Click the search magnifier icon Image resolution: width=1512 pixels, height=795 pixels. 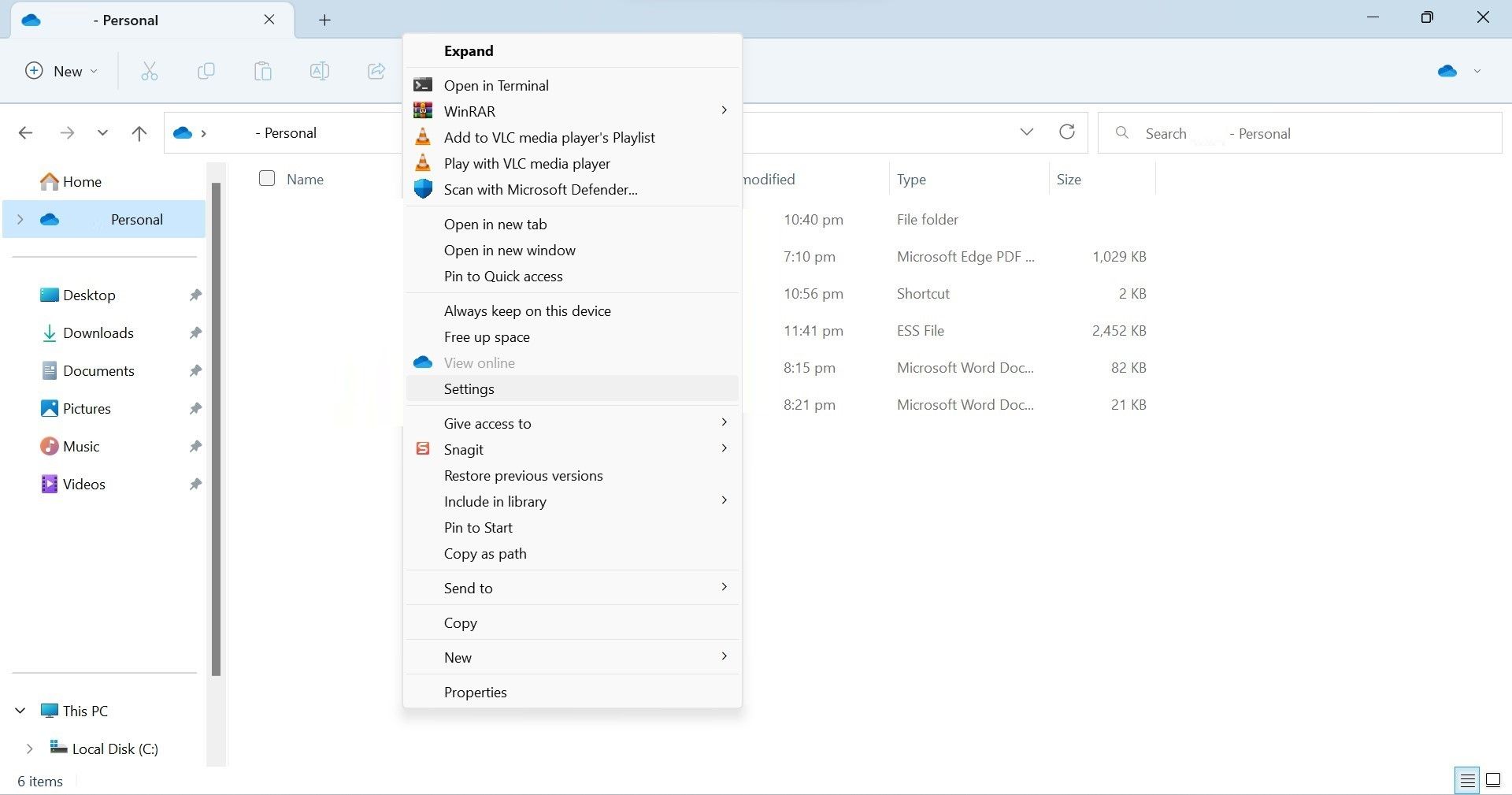pos(1121,132)
